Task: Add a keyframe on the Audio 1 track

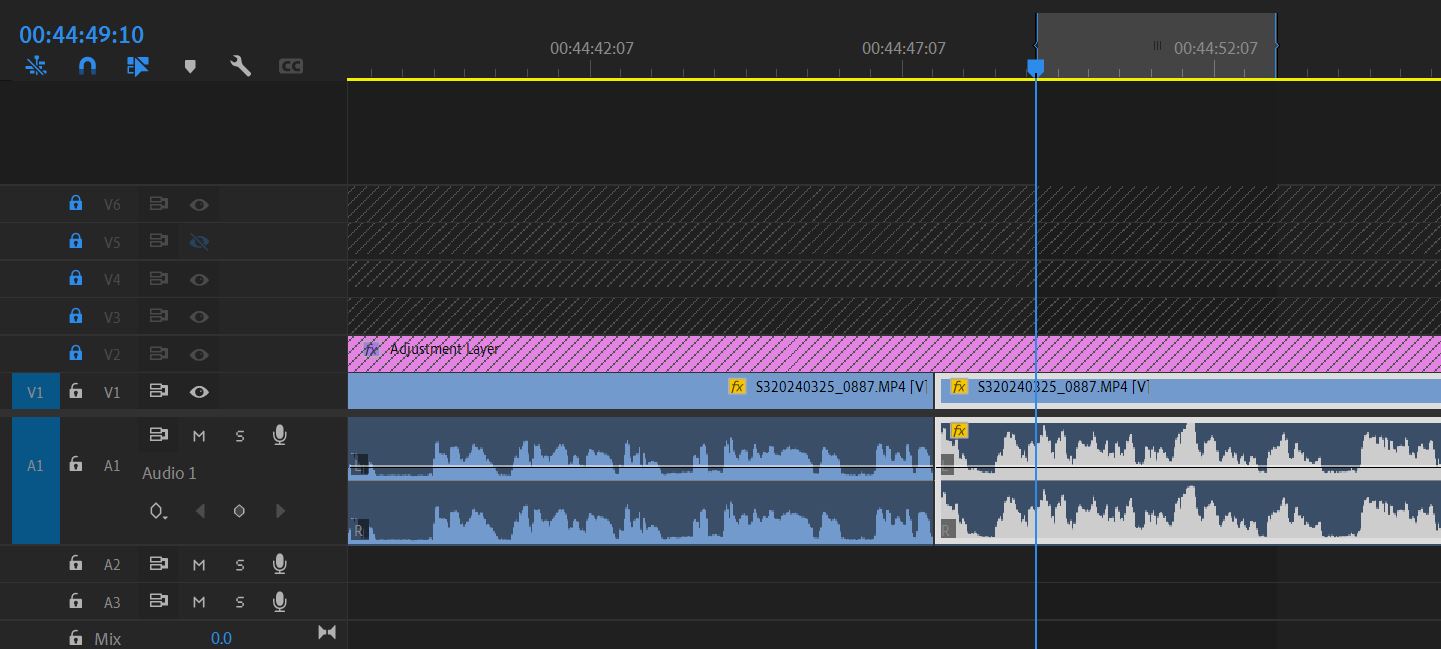Action: [x=239, y=511]
